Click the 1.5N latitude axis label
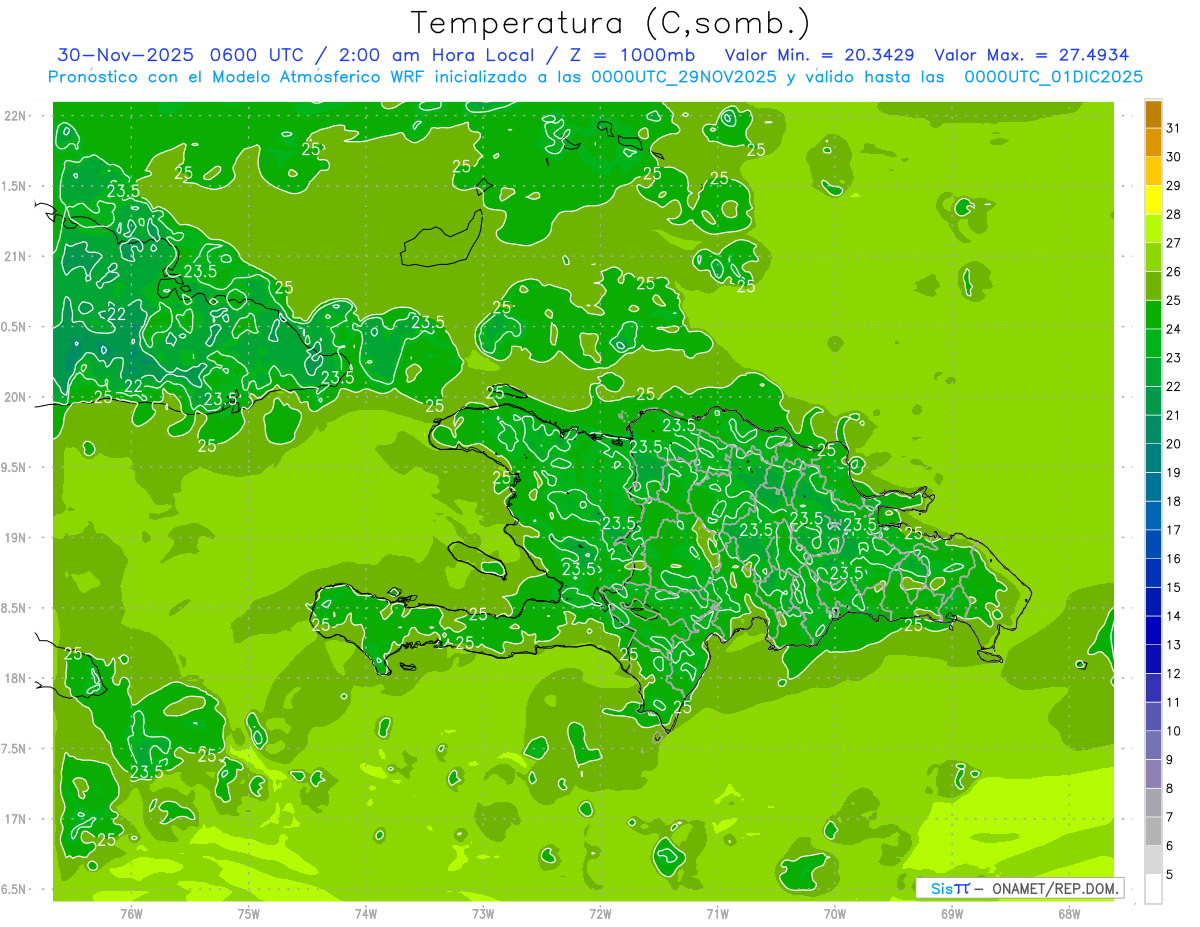Viewport: 1200px width, 927px height. coord(15,186)
